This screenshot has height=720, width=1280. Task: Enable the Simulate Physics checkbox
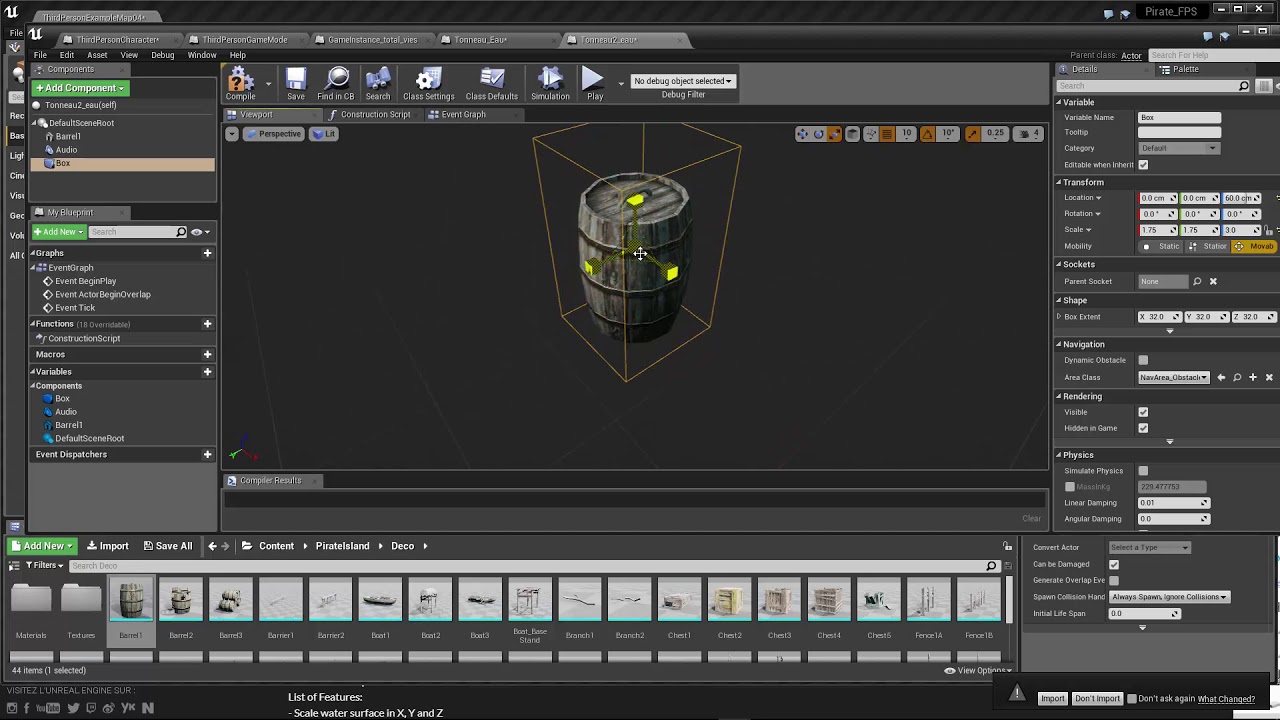[x=1143, y=471]
